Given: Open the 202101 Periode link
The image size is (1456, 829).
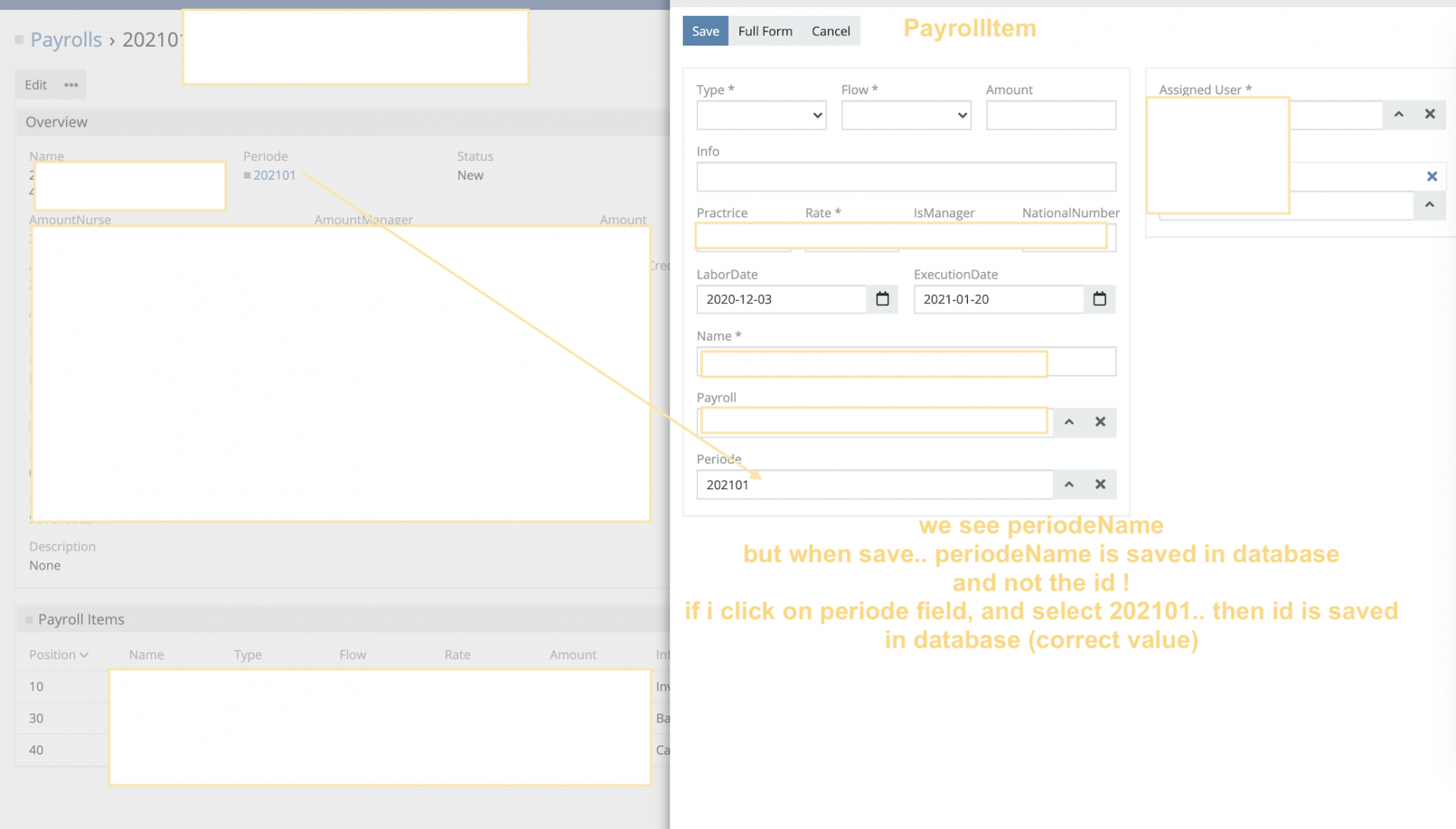Looking at the screenshot, I should [274, 176].
